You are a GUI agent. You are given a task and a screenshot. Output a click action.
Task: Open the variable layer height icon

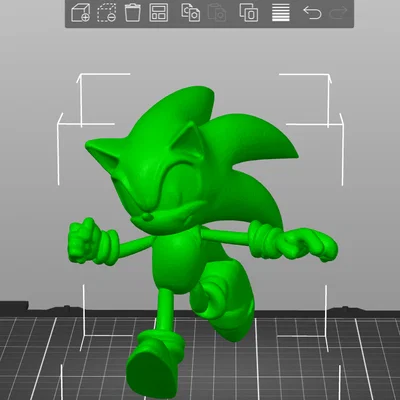(281, 13)
